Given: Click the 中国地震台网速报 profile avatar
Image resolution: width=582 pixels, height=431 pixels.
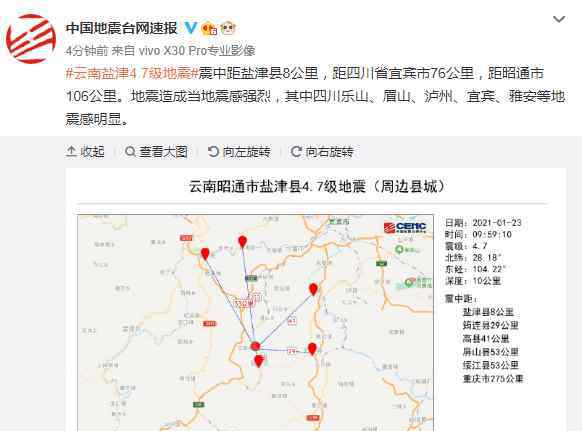Looking at the screenshot, I should [x=31, y=39].
